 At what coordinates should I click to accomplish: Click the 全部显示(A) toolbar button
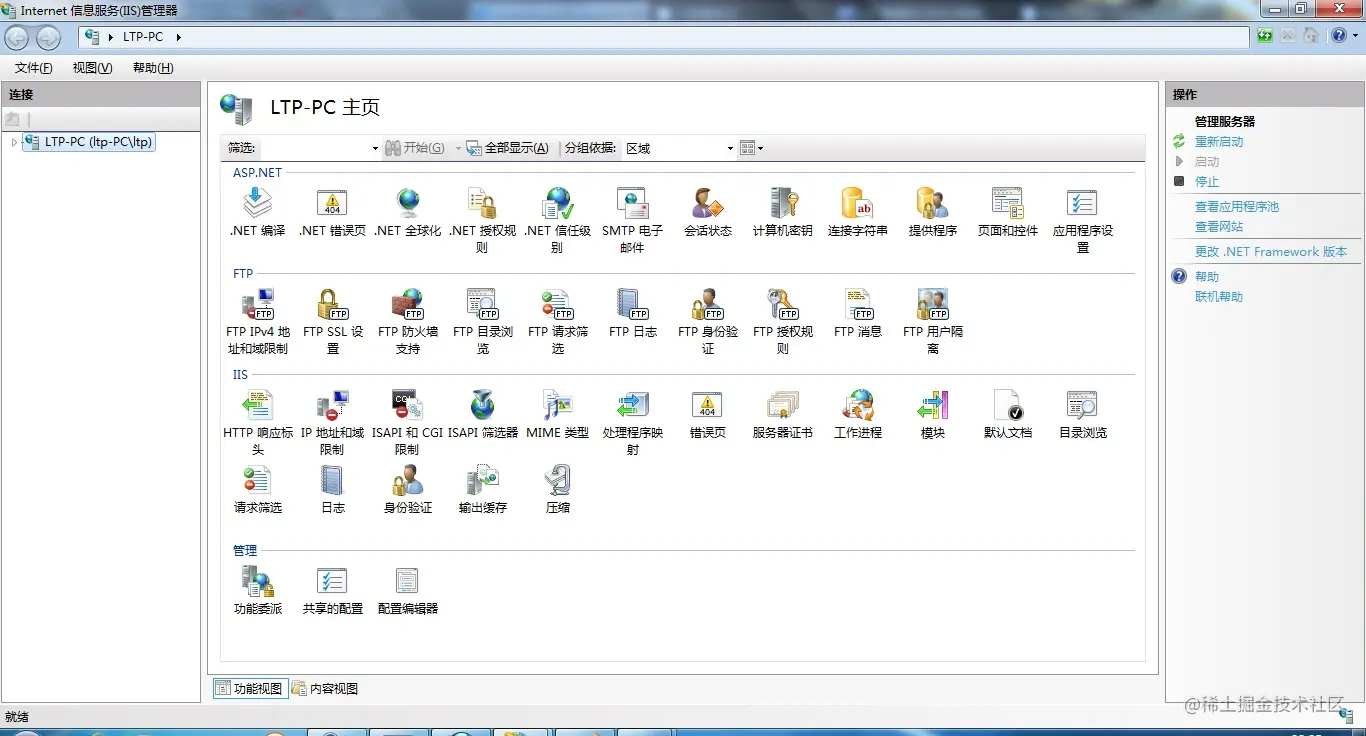tap(508, 148)
